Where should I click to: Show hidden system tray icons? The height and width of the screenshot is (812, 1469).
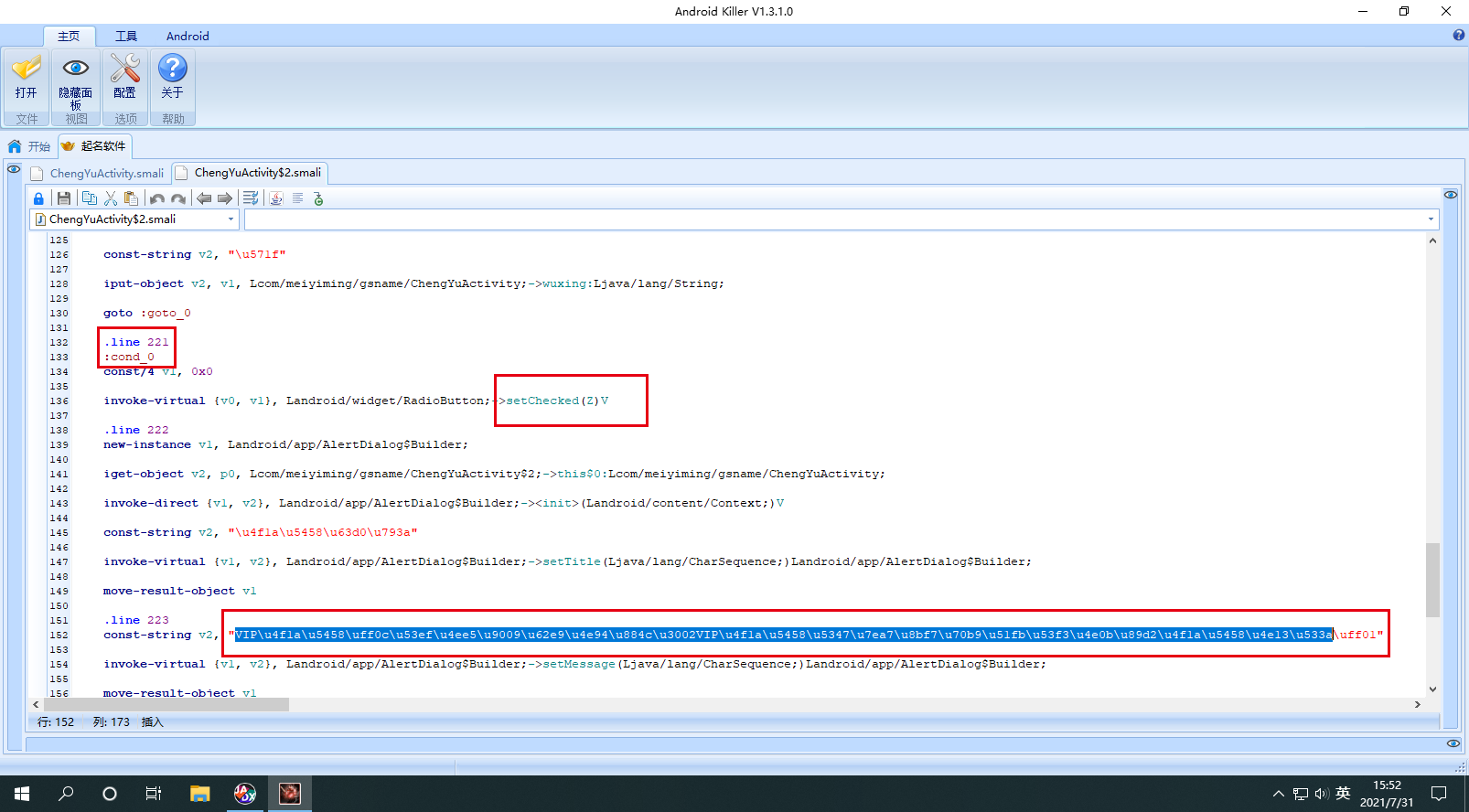[x=1278, y=794]
